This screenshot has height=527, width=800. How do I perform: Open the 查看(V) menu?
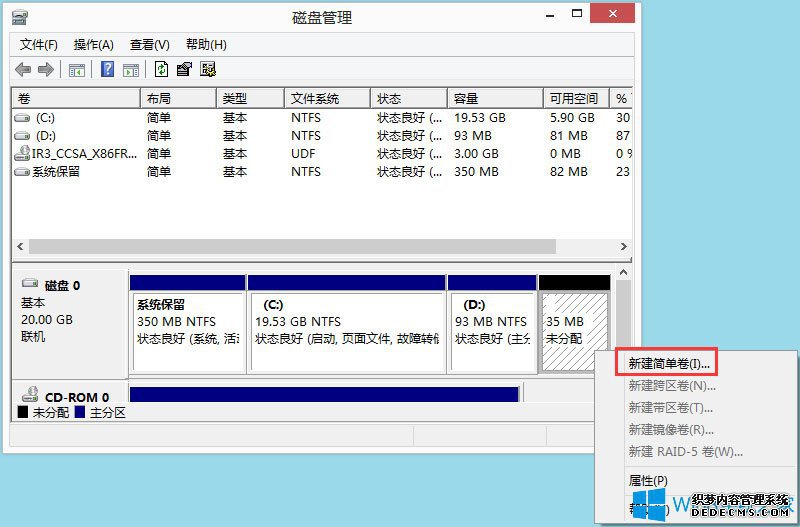149,45
